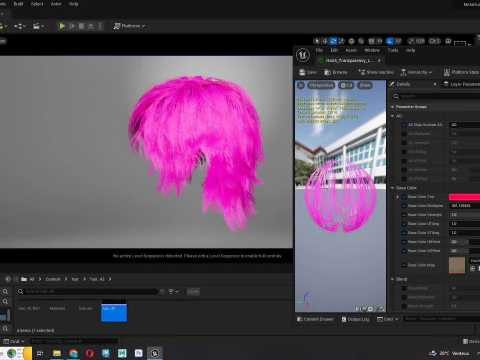Open the Output Log in the material editor

point(355,319)
